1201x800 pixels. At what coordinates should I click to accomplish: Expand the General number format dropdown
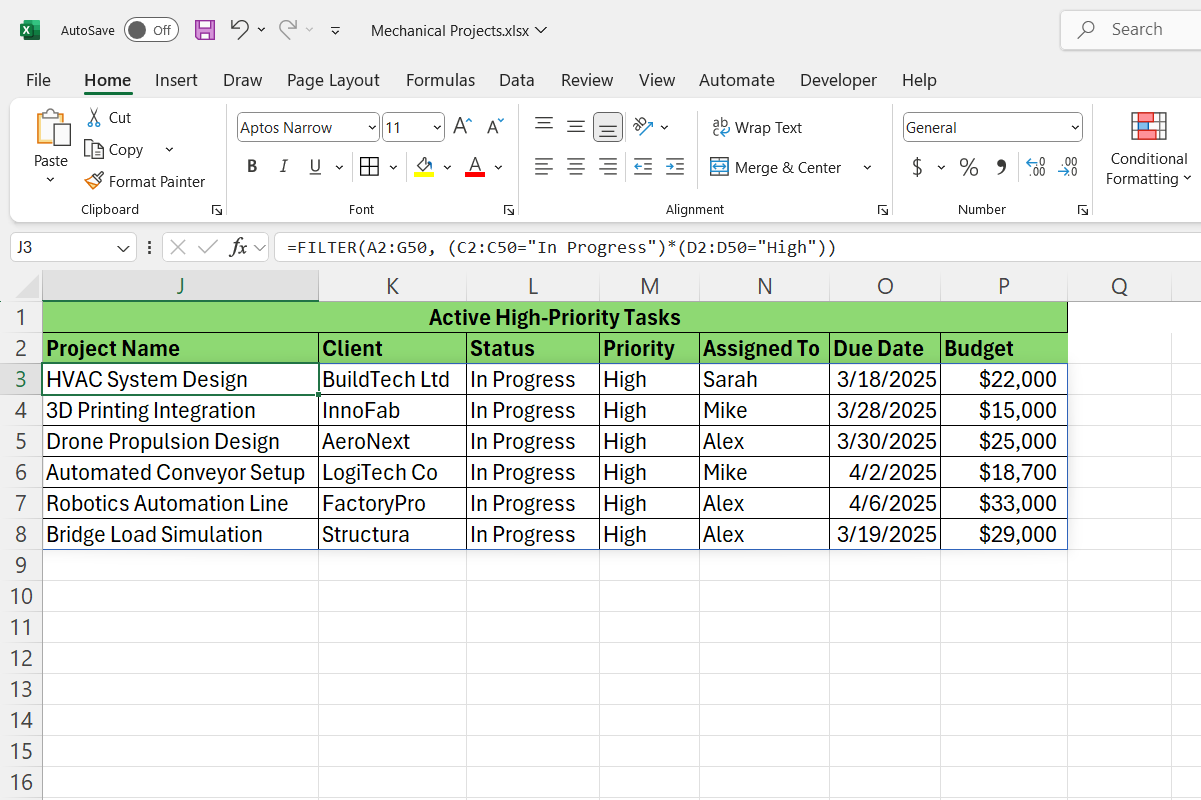1075,128
